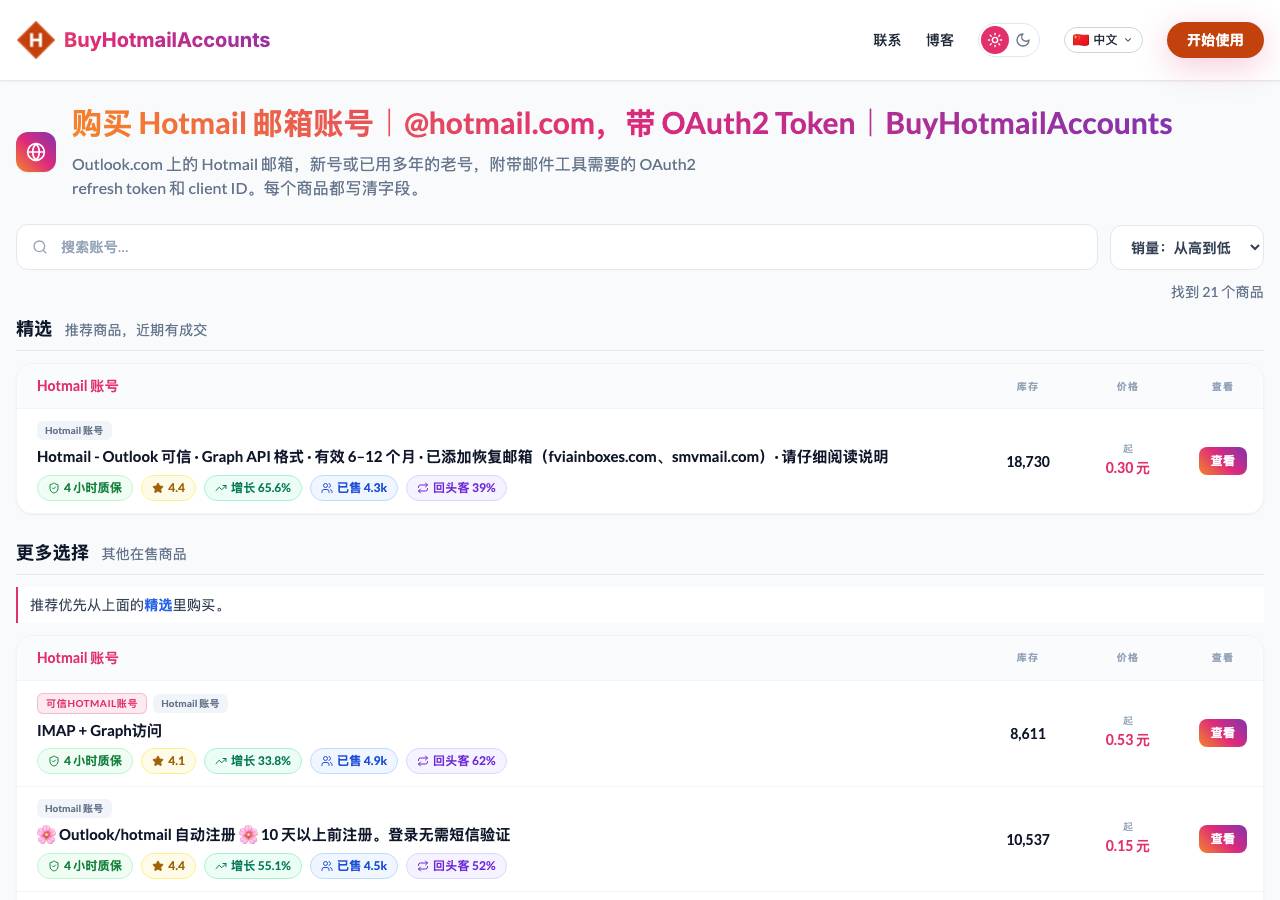
Task: Click the trend arrow icon beside 增长 33.8%
Action: click(x=221, y=761)
